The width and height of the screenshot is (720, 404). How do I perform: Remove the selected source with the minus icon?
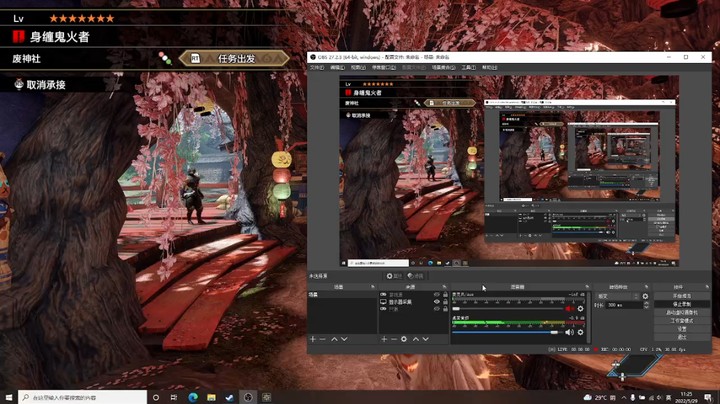[394, 339]
